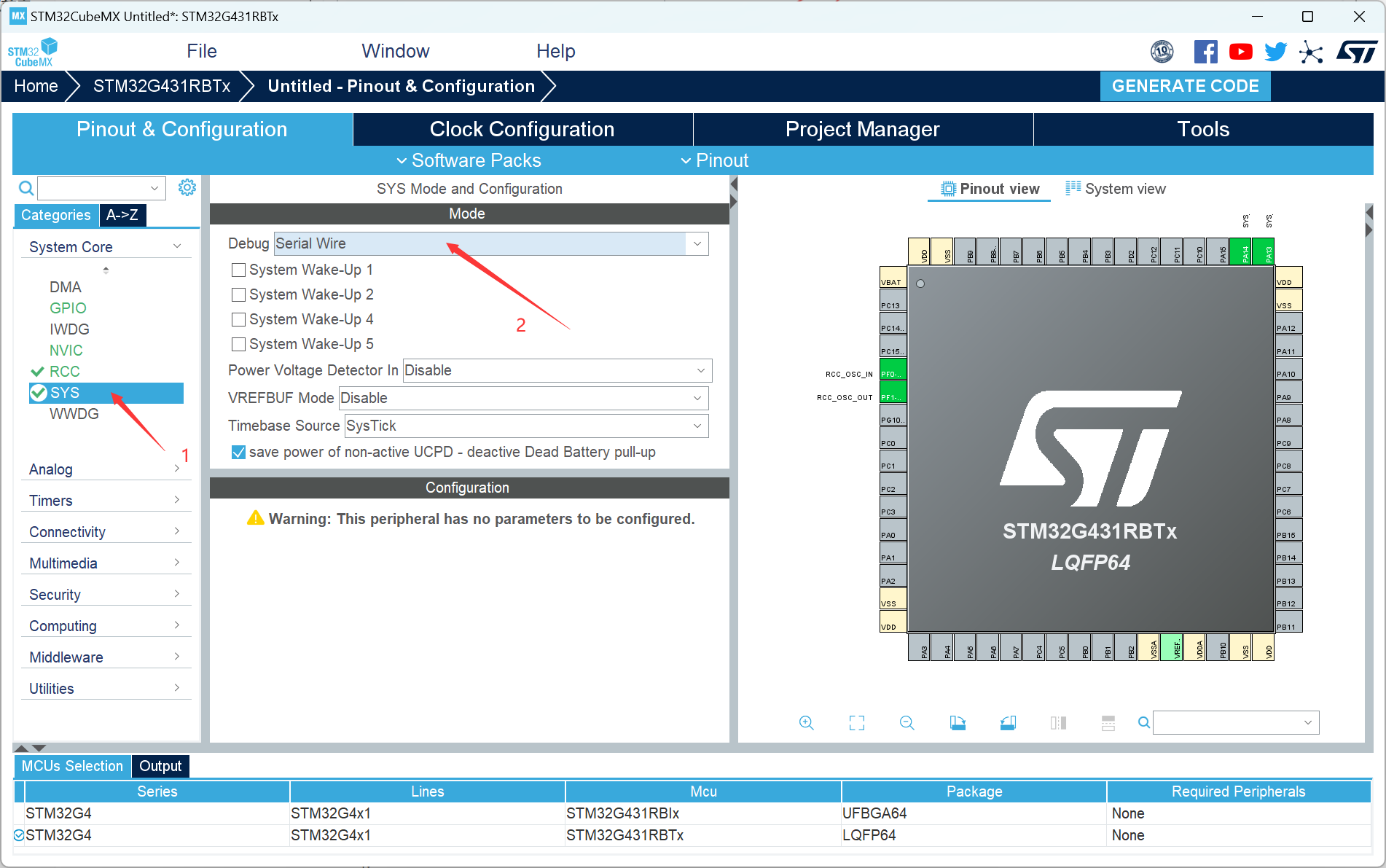Open the Facebook icon link
The image size is (1386, 868).
click(1205, 52)
